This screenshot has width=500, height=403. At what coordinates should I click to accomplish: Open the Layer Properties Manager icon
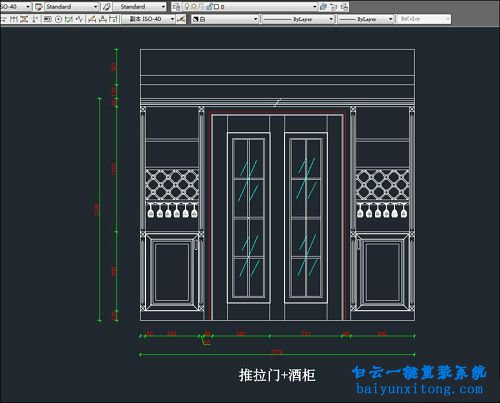(176, 7)
